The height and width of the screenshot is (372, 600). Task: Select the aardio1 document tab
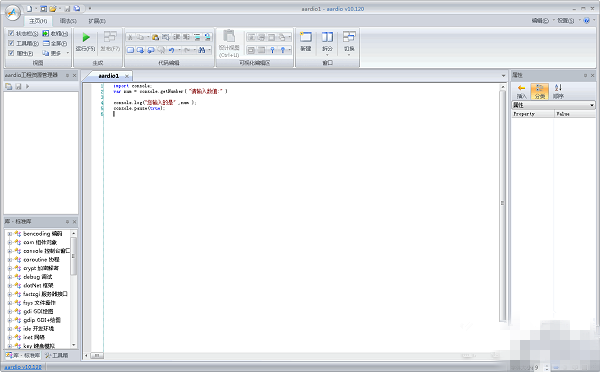(109, 76)
